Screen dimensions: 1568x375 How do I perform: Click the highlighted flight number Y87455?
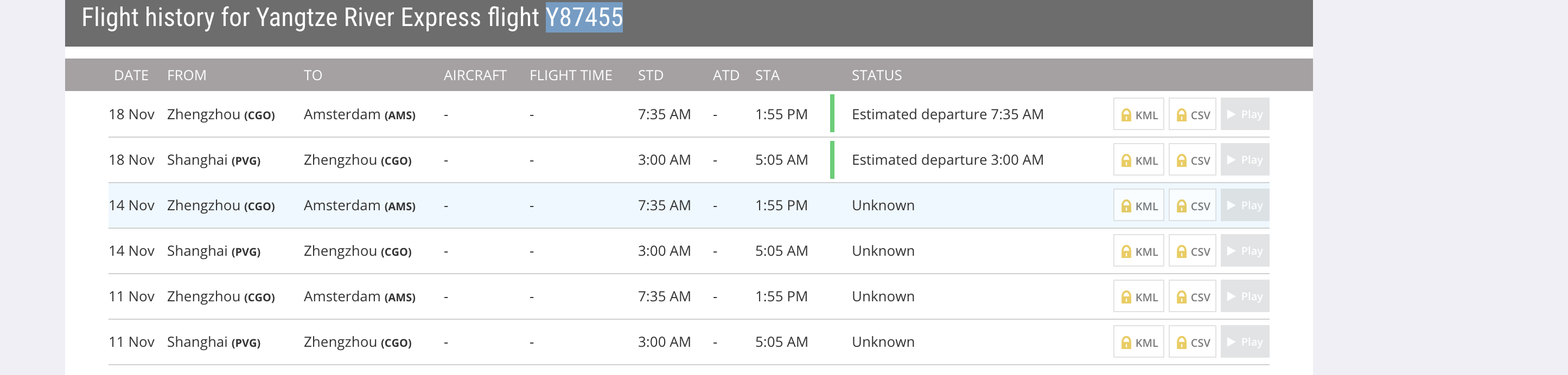[584, 17]
